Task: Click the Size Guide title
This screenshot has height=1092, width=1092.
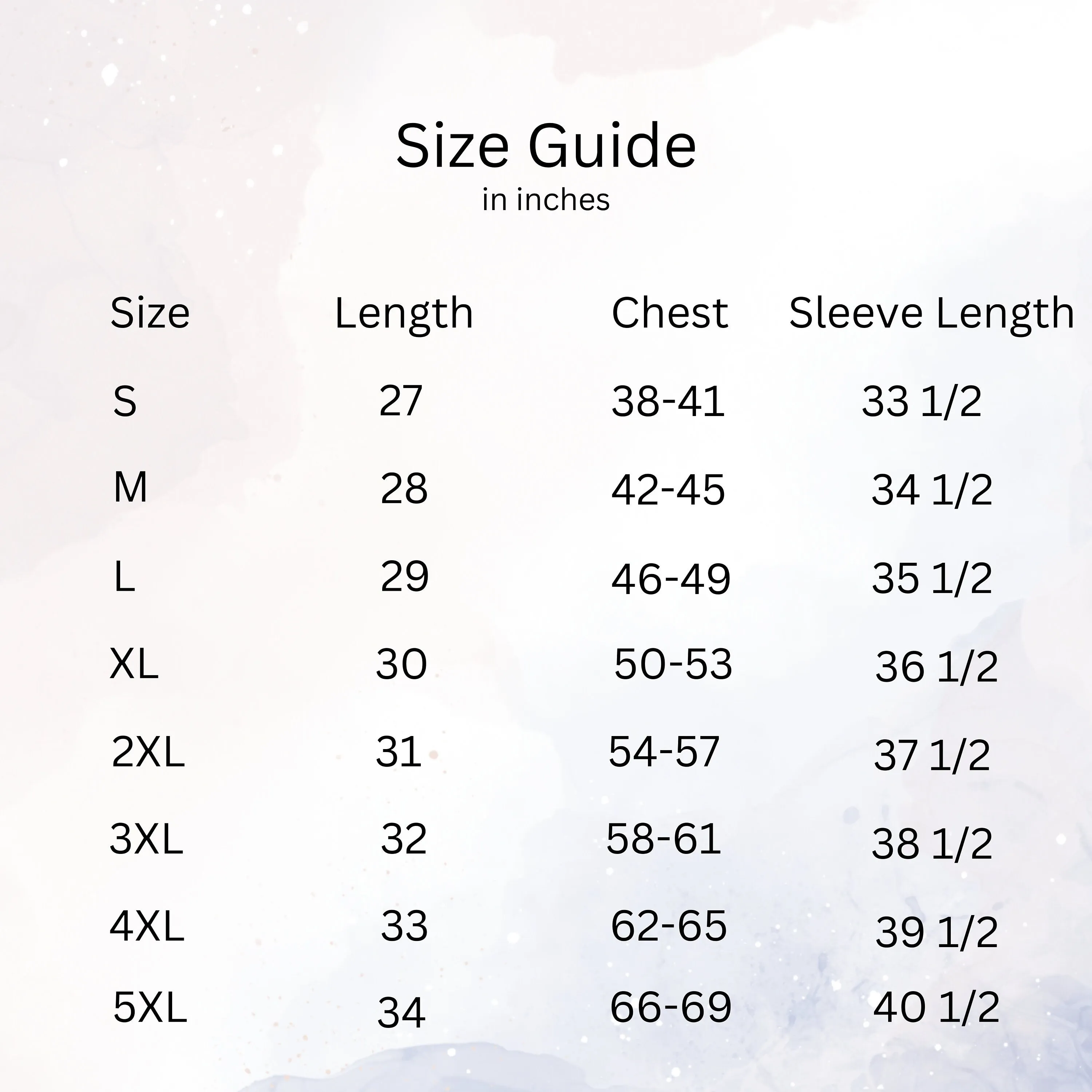Action: 545,146
